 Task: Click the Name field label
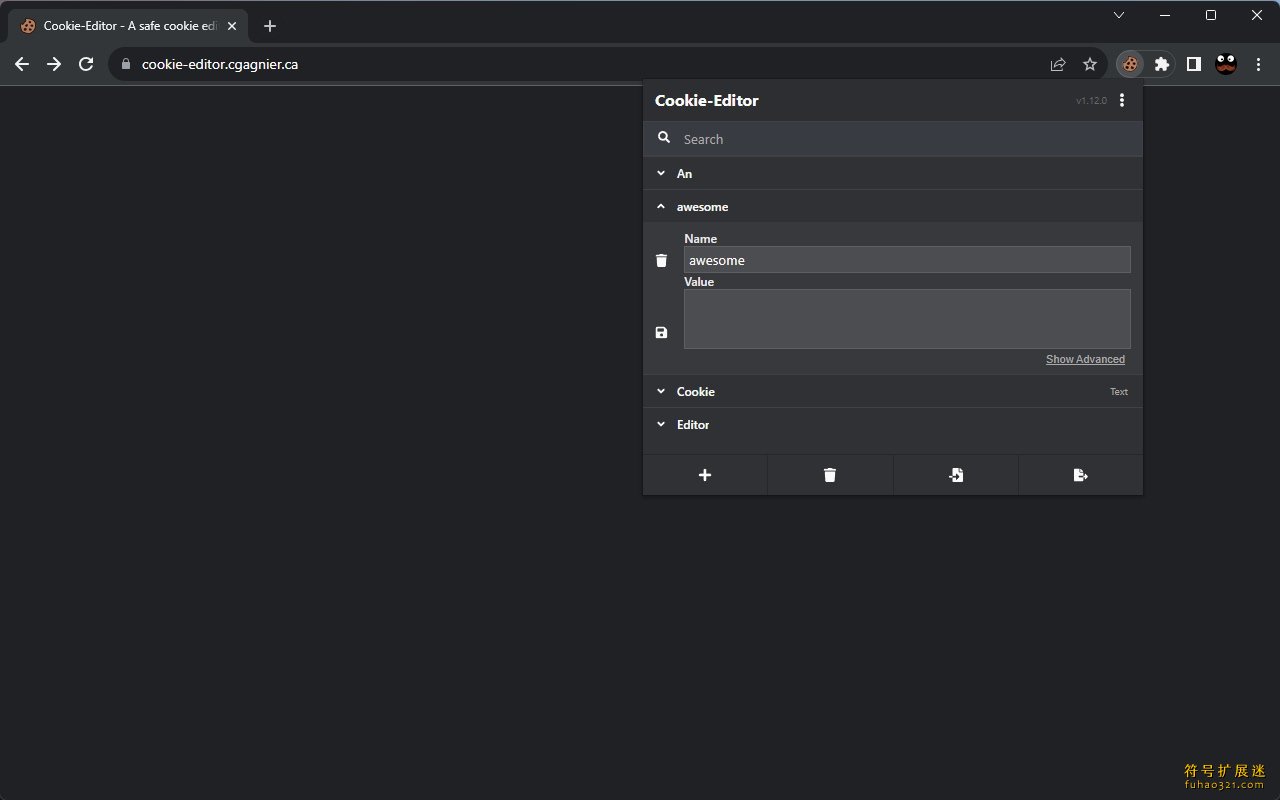[x=700, y=239]
